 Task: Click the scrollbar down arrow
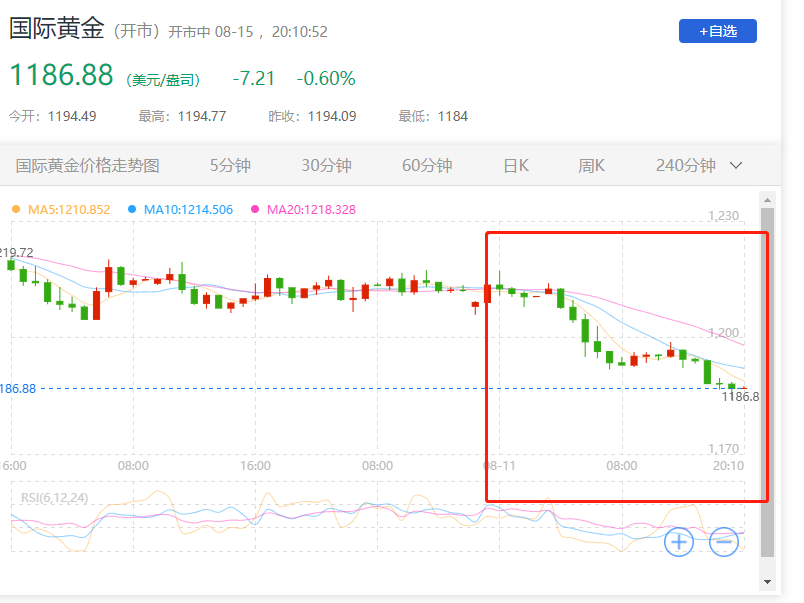tap(767, 581)
